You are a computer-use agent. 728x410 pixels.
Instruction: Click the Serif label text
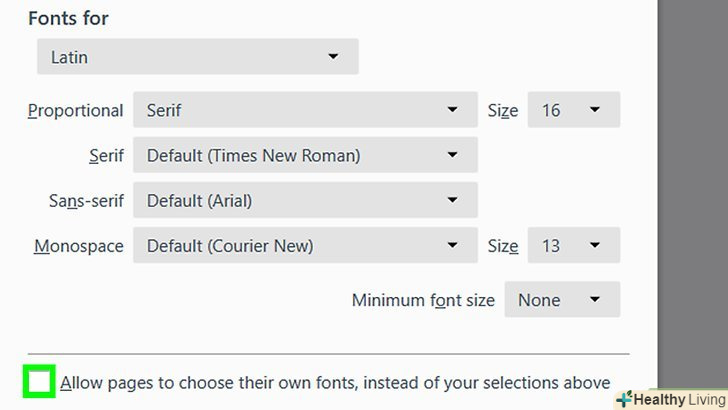point(106,156)
